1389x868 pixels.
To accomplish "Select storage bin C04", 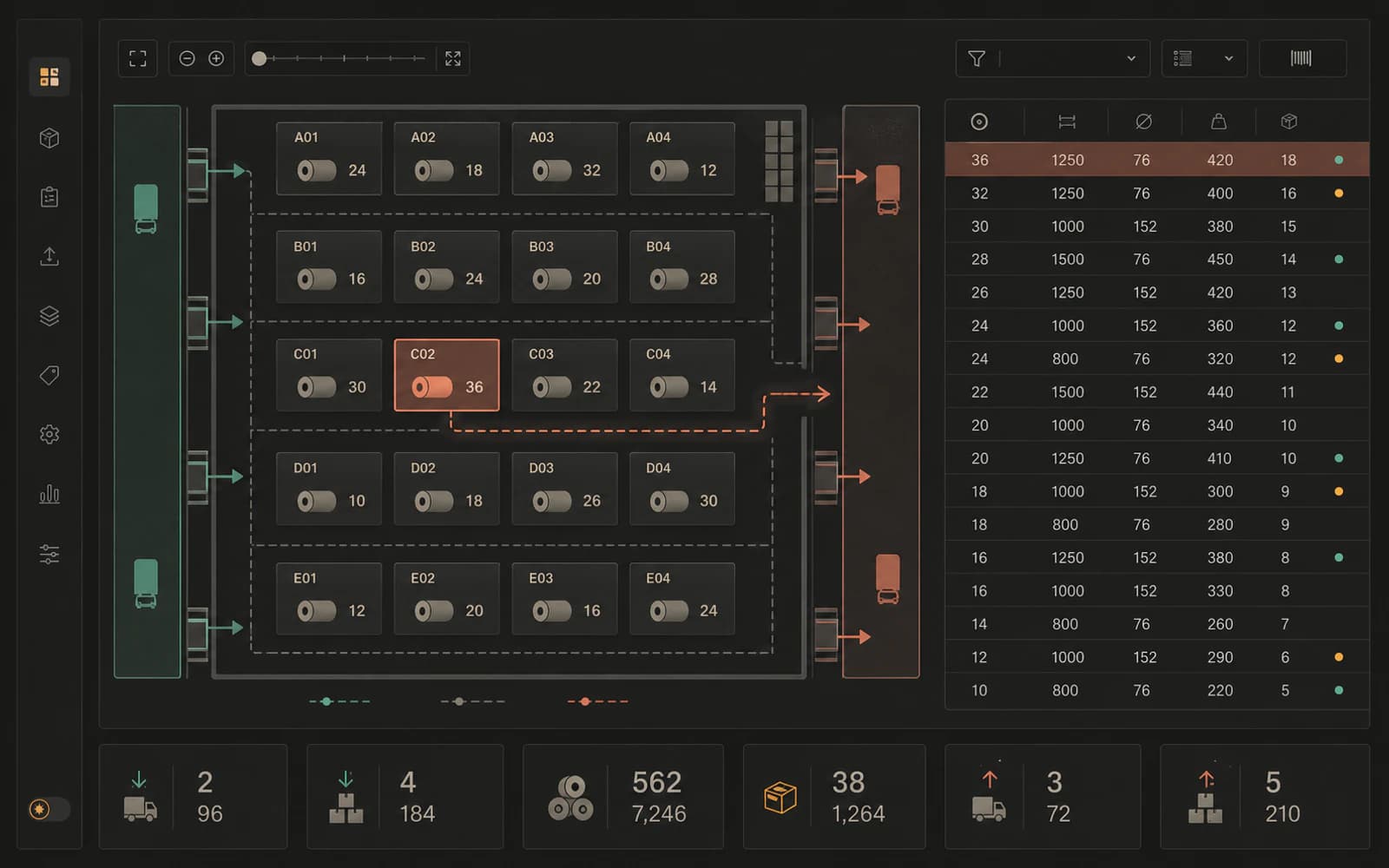I will (x=682, y=375).
